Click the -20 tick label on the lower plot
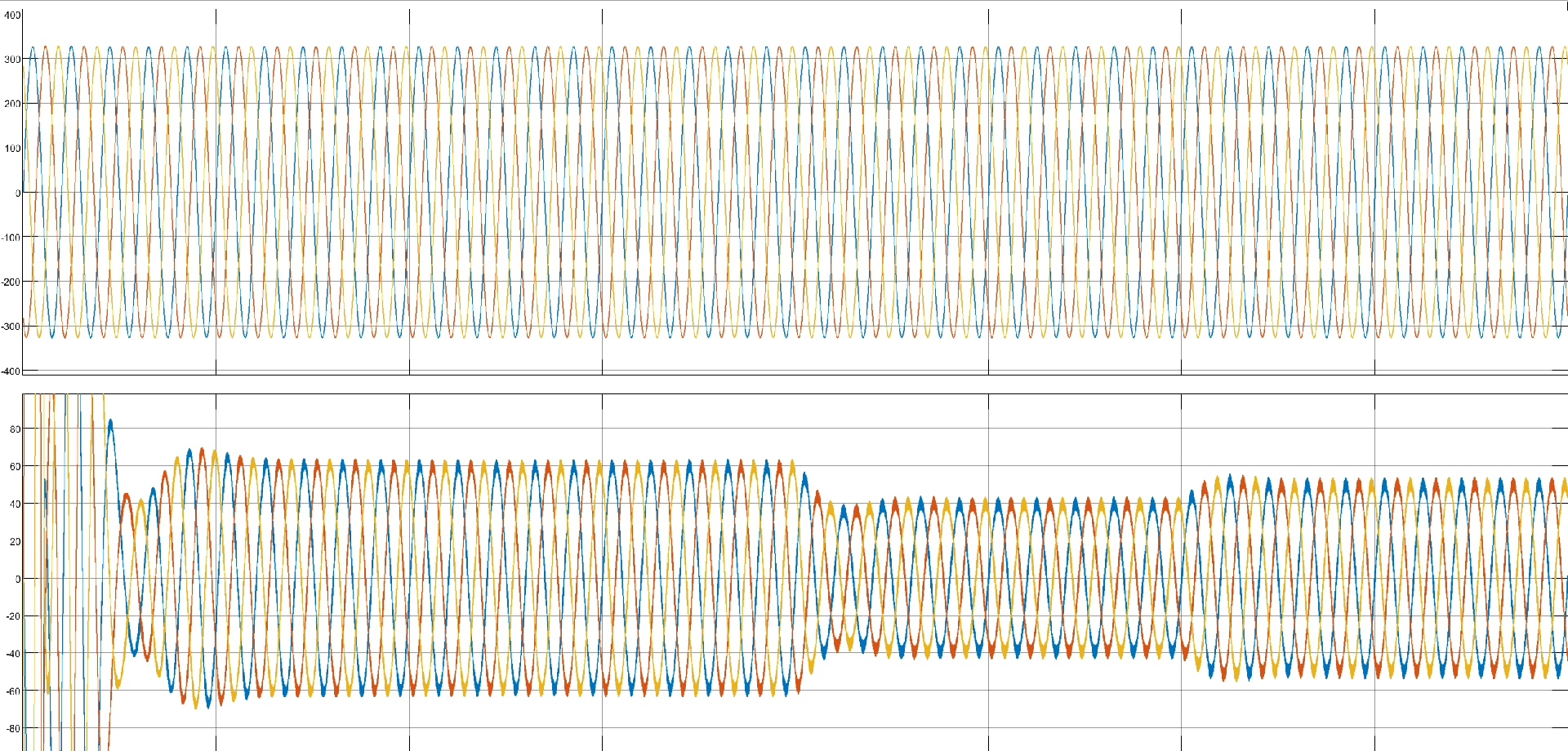 (x=13, y=616)
